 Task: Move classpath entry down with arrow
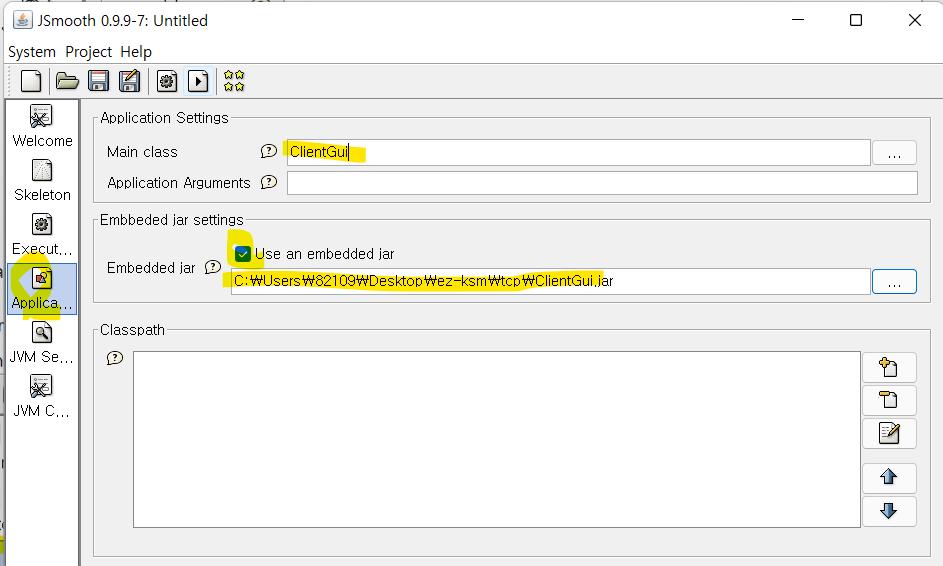pos(889,511)
